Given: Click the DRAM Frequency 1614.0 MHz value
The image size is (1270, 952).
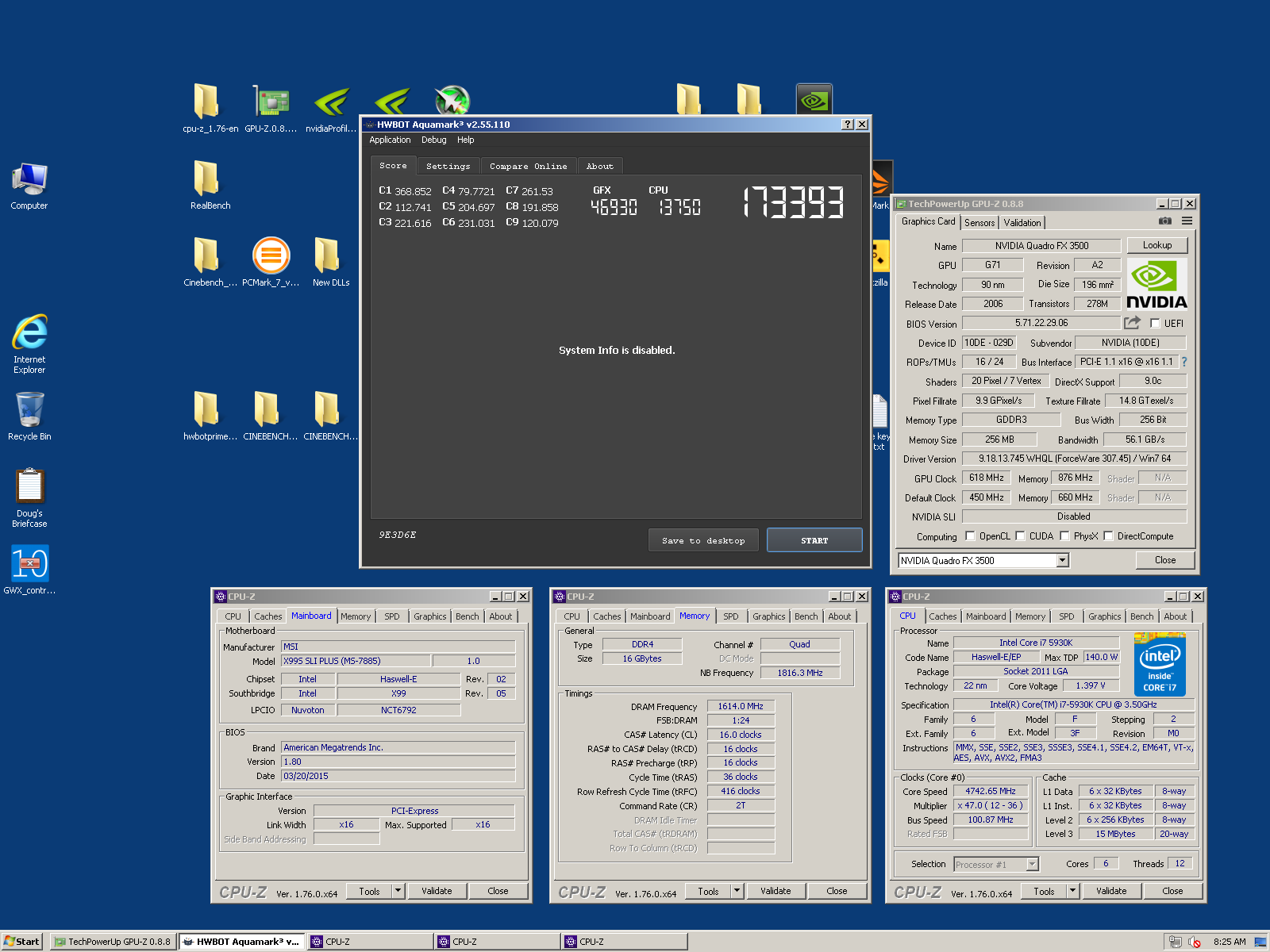Looking at the screenshot, I should click(x=741, y=706).
